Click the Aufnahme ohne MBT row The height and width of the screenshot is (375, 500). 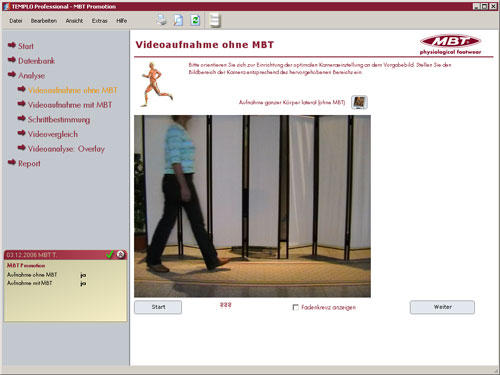[x=47, y=275]
